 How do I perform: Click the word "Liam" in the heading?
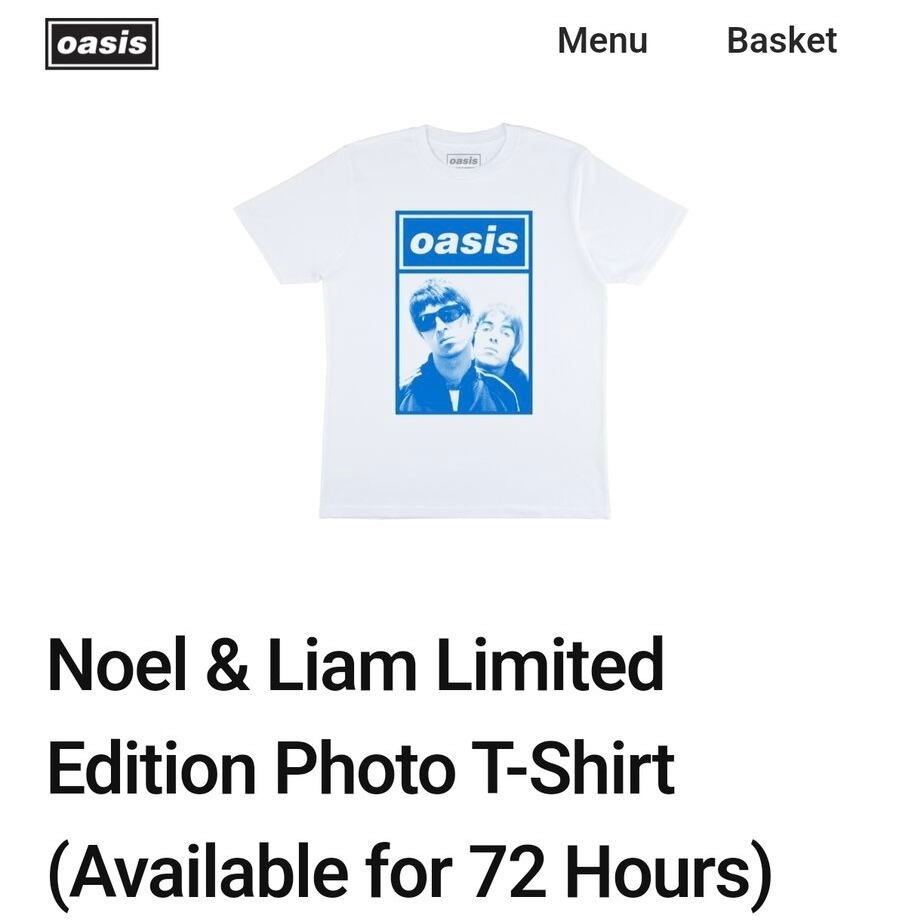tap(342, 665)
